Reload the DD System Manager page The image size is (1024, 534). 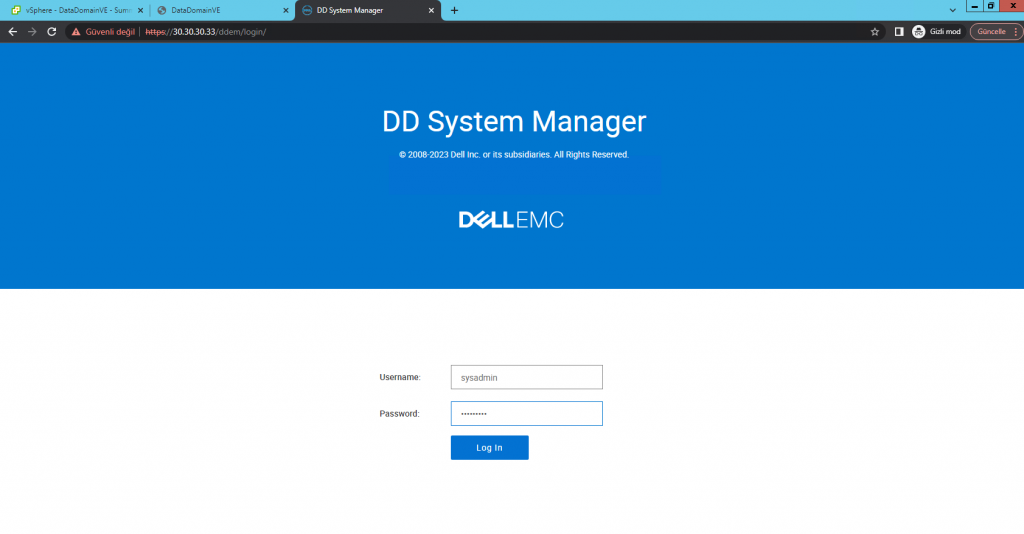point(51,32)
